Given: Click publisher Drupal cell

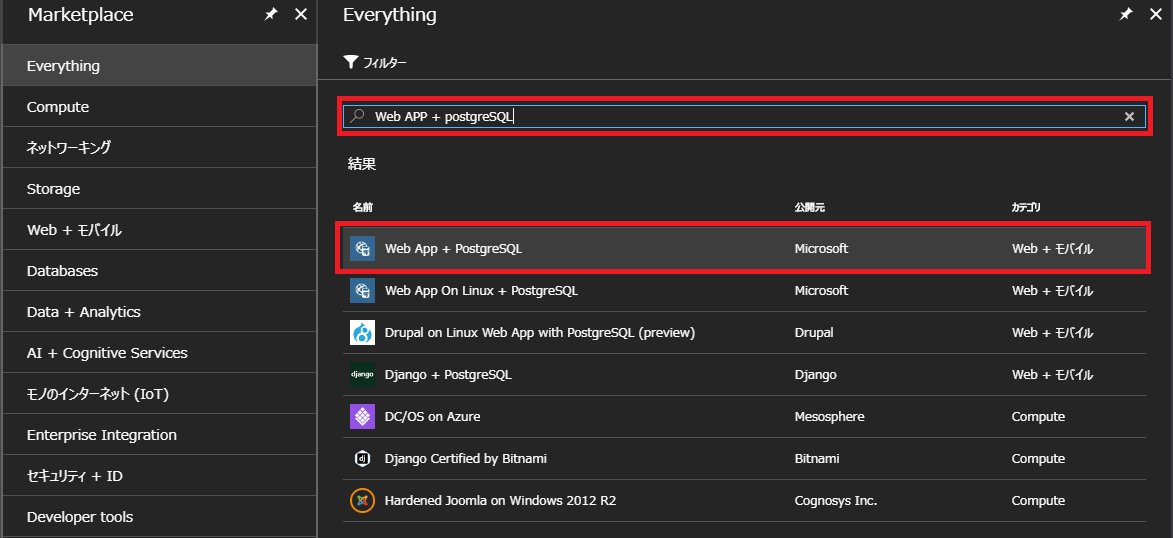Looking at the screenshot, I should click(x=814, y=332).
